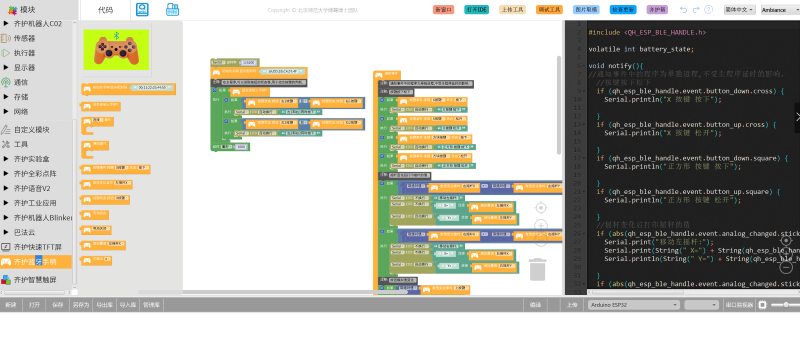Center the block workspace with crosshair icon
Screen dimensions: 800x364
(541, 207)
